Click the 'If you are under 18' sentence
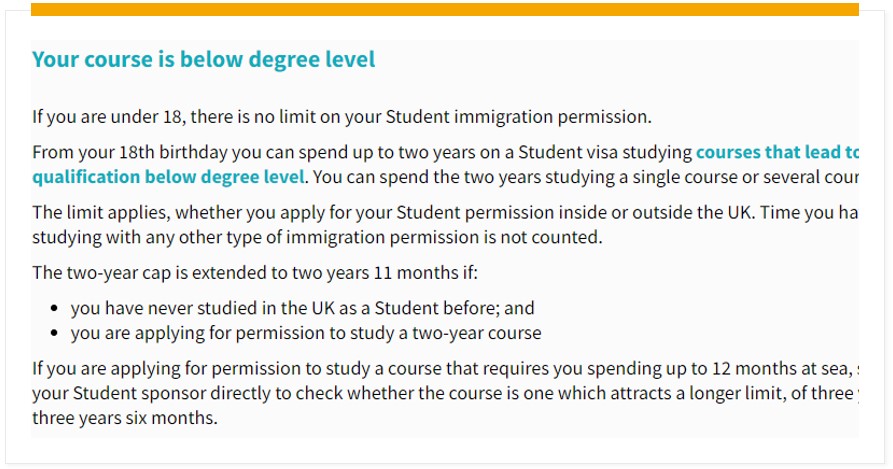Image resolution: width=893 pixels, height=469 pixels. (342, 117)
